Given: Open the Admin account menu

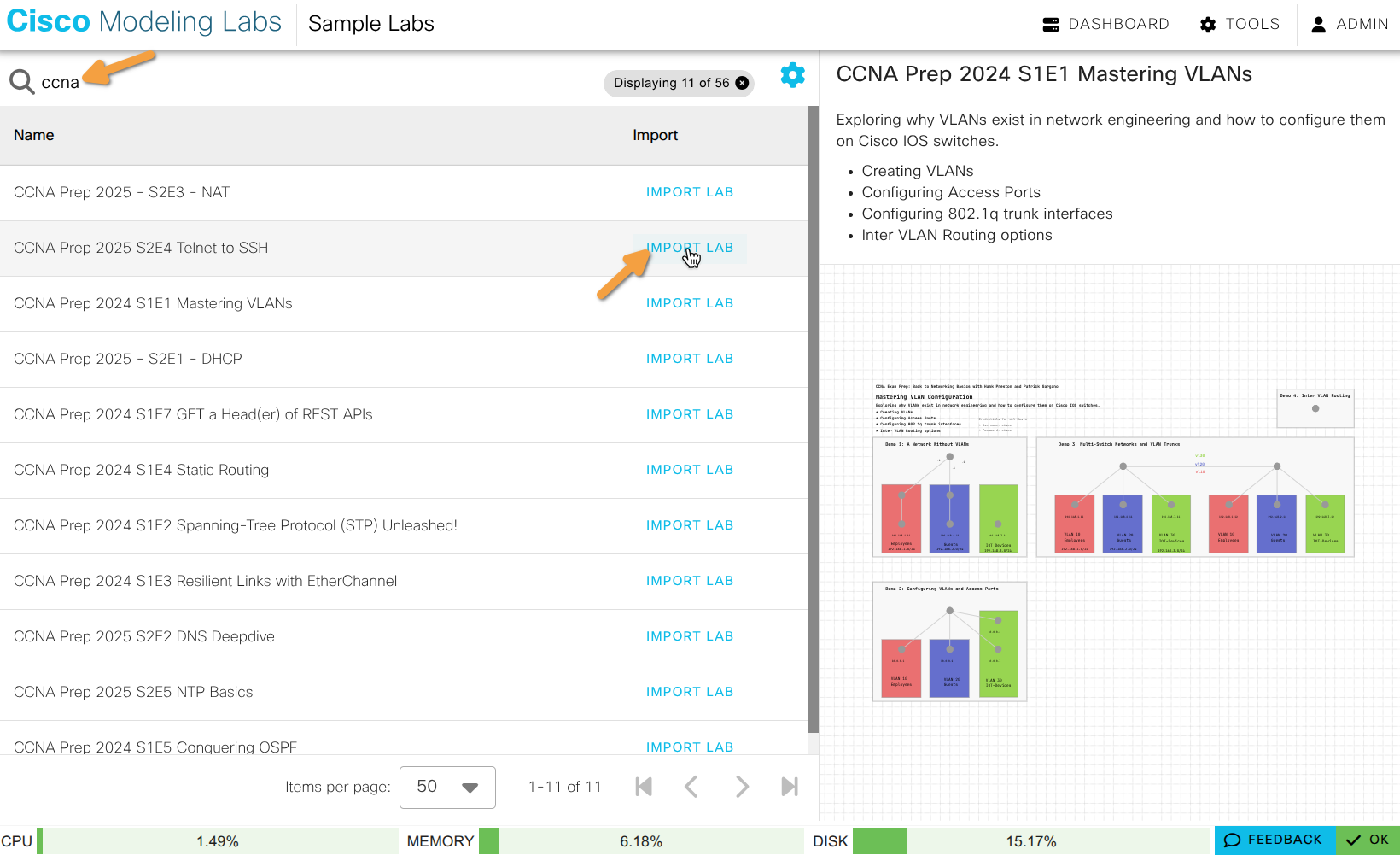Looking at the screenshot, I should pyautogui.click(x=1350, y=23).
